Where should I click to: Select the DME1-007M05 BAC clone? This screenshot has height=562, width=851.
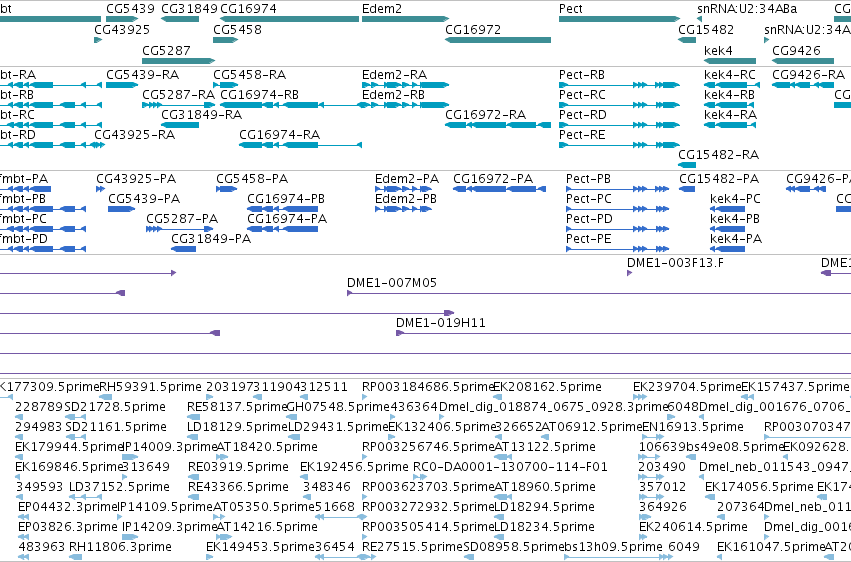[599, 293]
